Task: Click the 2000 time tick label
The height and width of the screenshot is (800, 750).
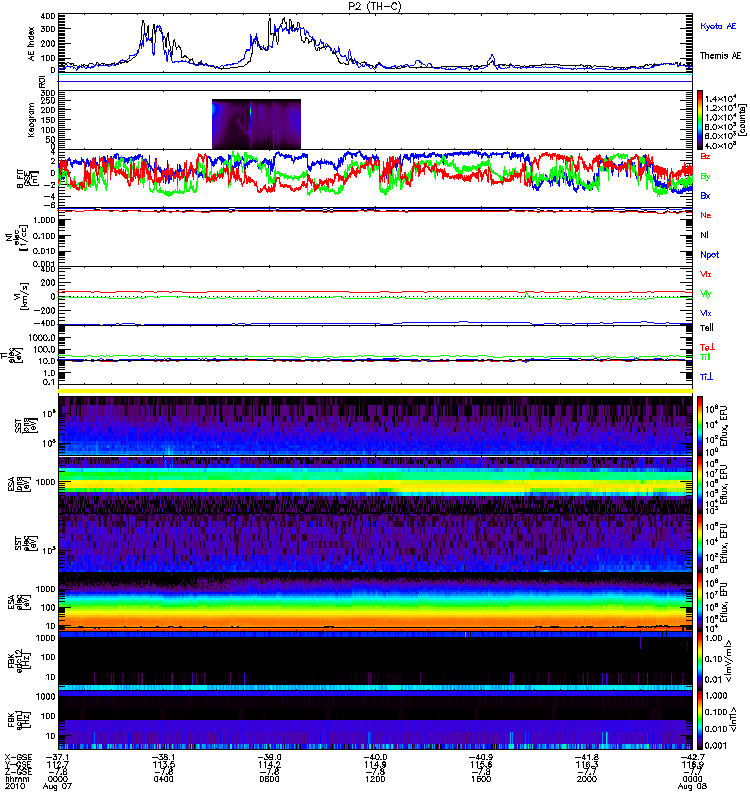Action: coord(587,779)
